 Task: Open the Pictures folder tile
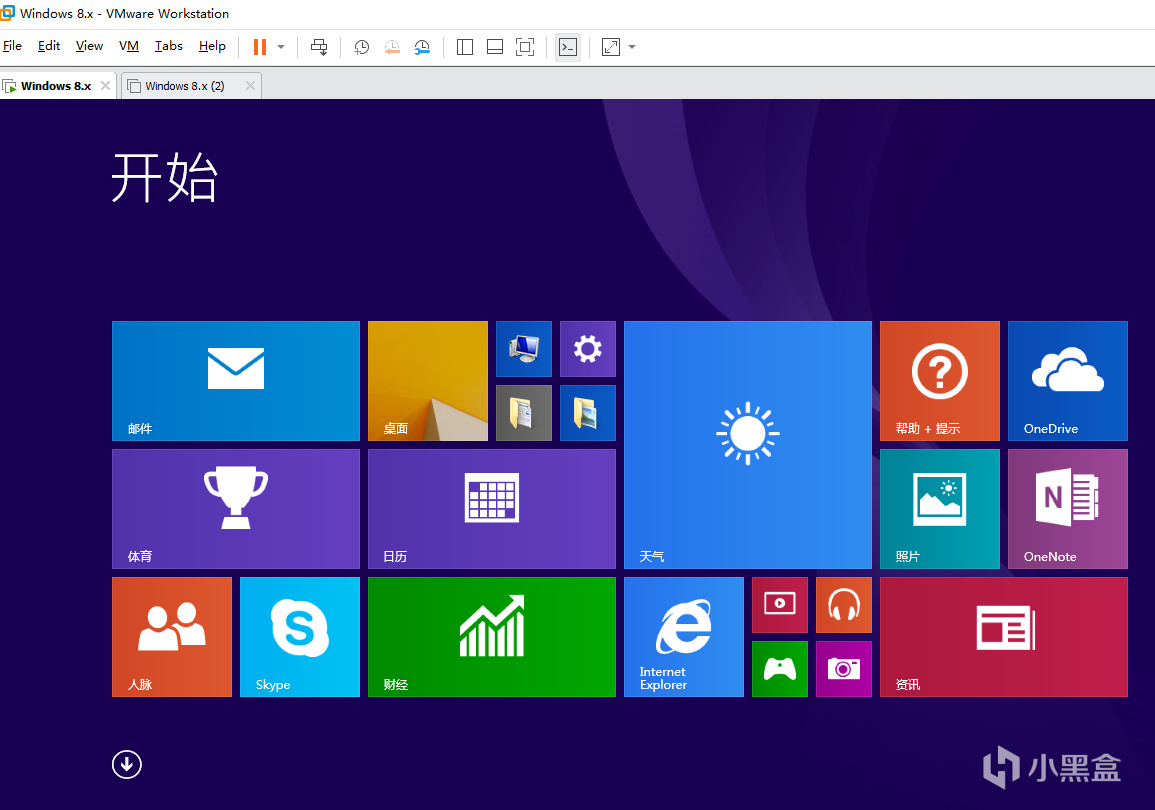pyautogui.click(x=588, y=412)
